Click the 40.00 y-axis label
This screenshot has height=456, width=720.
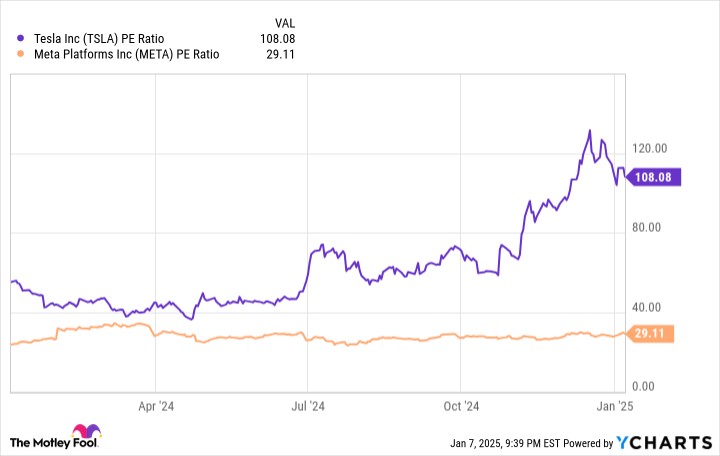point(646,307)
